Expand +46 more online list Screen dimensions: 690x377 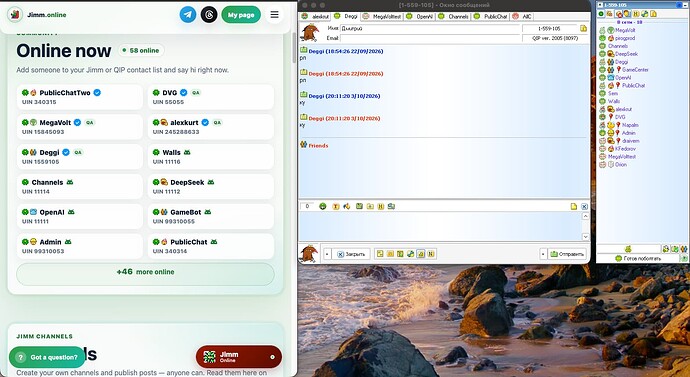pyautogui.click(x=145, y=274)
